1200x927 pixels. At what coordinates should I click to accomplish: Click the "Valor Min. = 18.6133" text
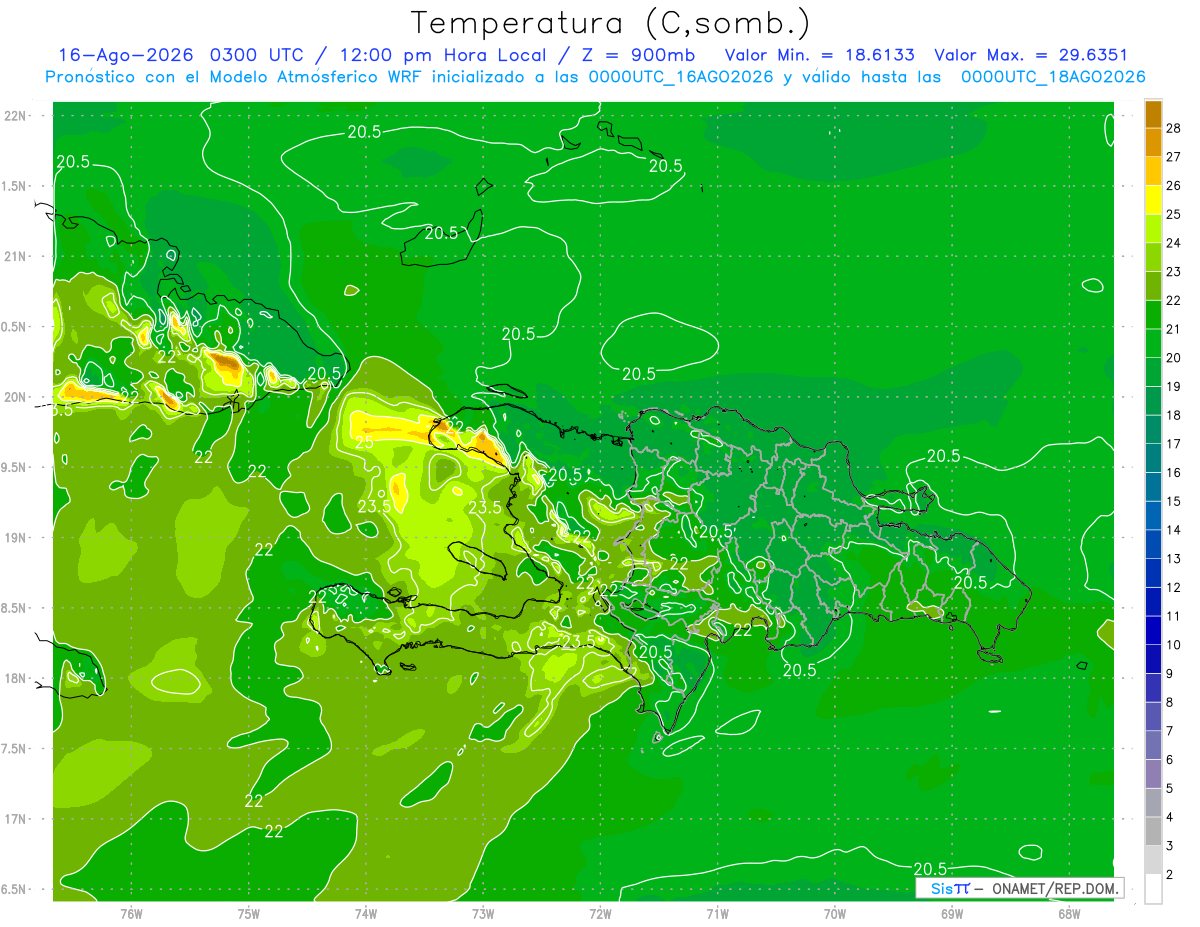coord(820,55)
